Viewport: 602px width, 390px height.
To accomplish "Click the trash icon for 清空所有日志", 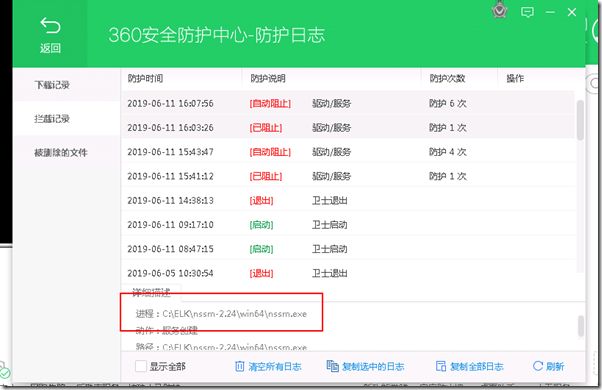I will point(239,366).
